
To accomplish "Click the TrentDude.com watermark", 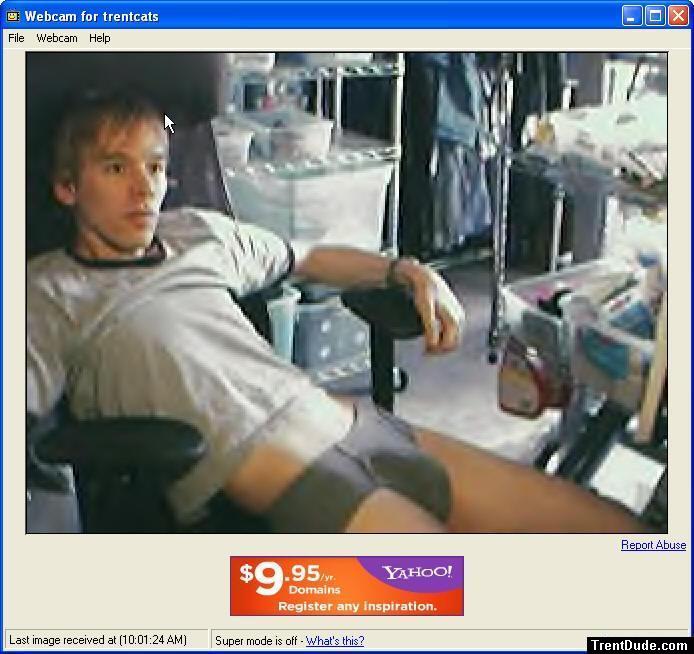I will 640,645.
